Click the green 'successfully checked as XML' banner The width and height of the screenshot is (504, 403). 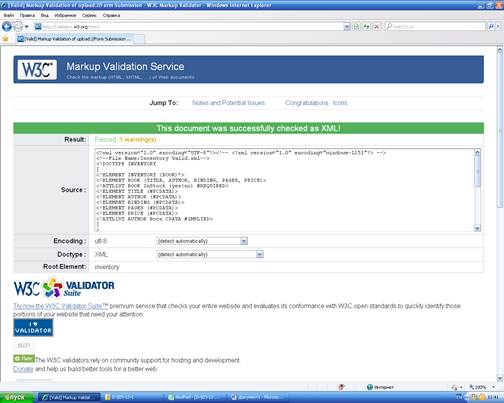pos(248,128)
